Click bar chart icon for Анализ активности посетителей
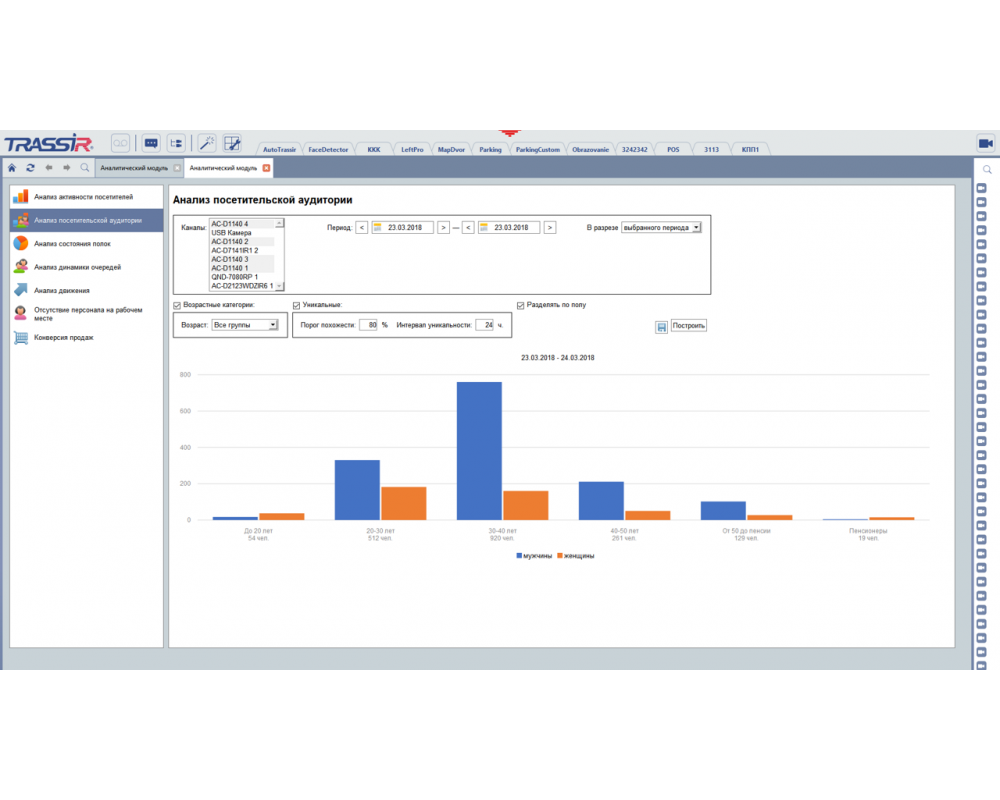This screenshot has height=800, width=1000. (x=21, y=196)
